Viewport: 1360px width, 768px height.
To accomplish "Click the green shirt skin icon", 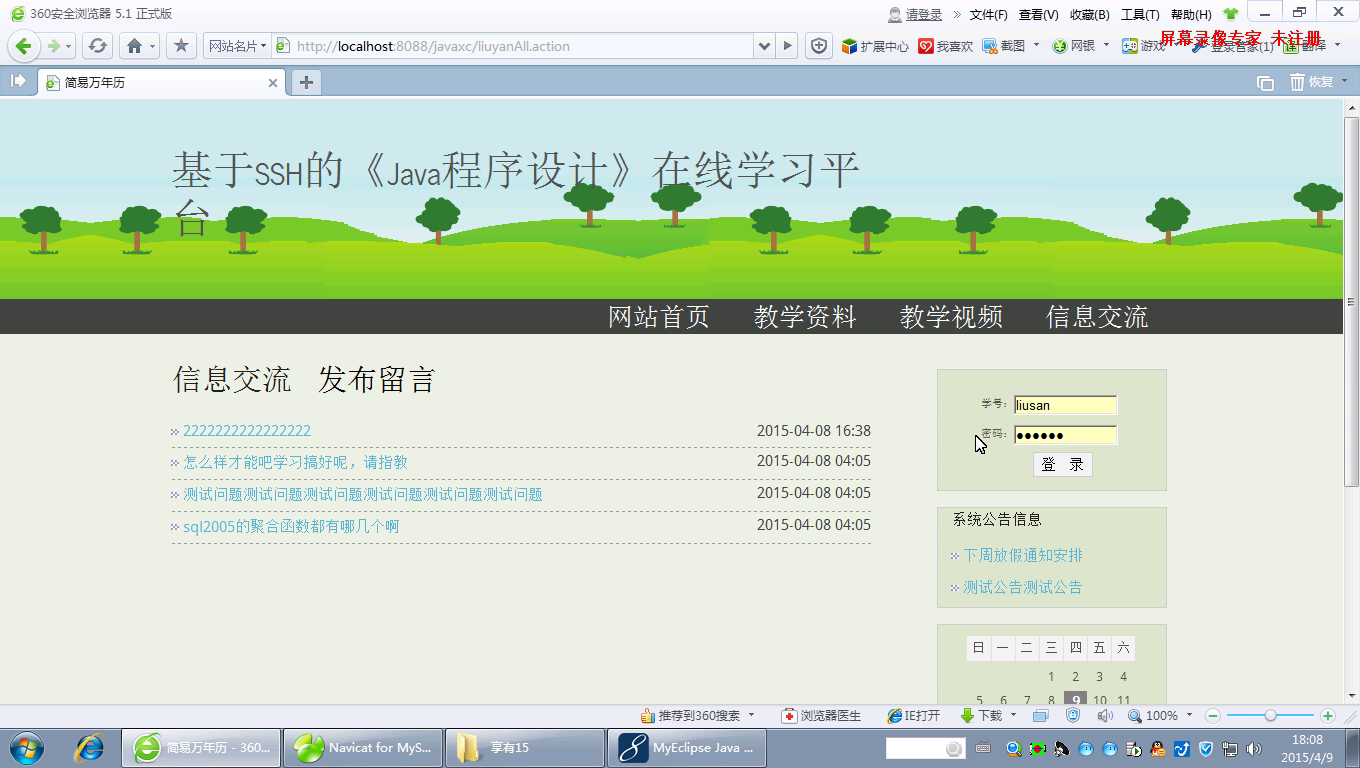I will coord(1231,14).
